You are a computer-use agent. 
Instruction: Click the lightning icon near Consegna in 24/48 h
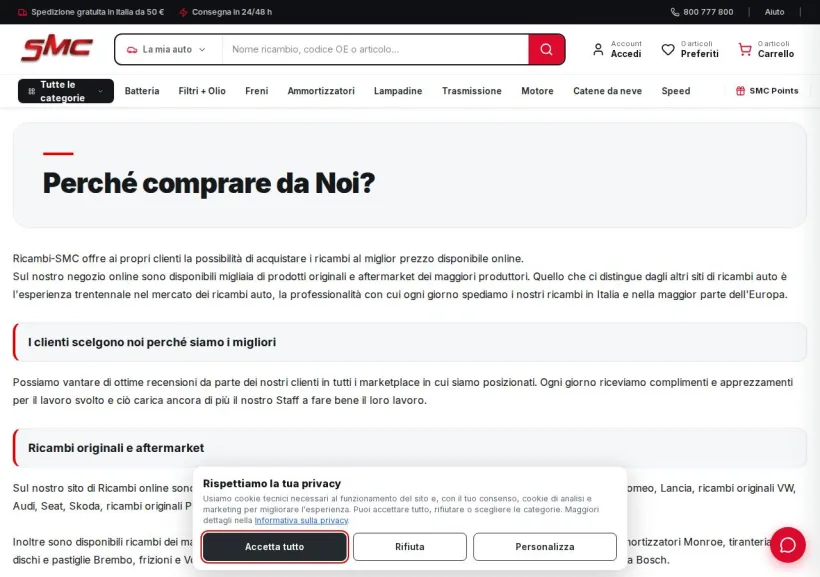(x=184, y=12)
